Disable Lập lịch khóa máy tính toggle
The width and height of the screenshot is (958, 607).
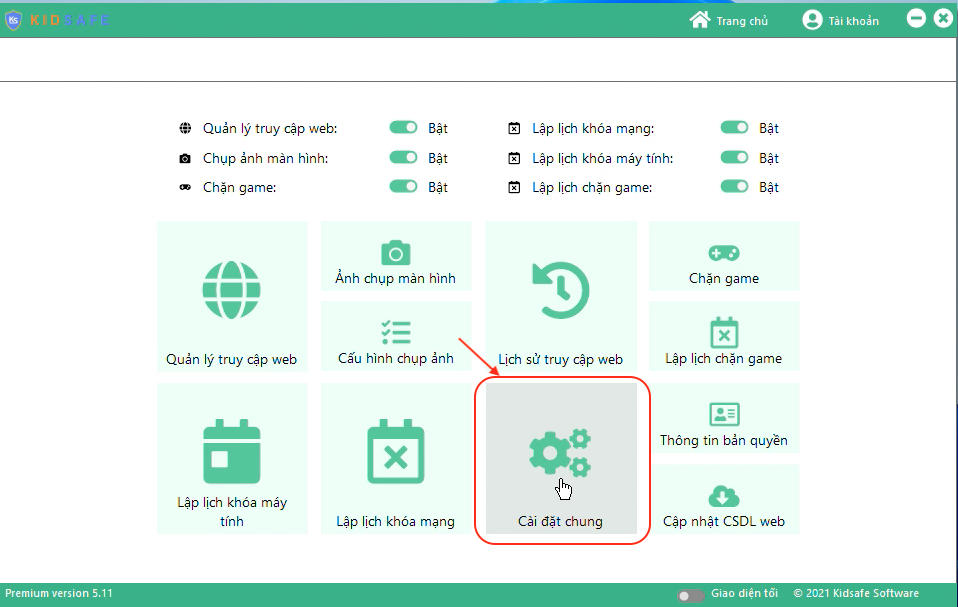pos(735,157)
